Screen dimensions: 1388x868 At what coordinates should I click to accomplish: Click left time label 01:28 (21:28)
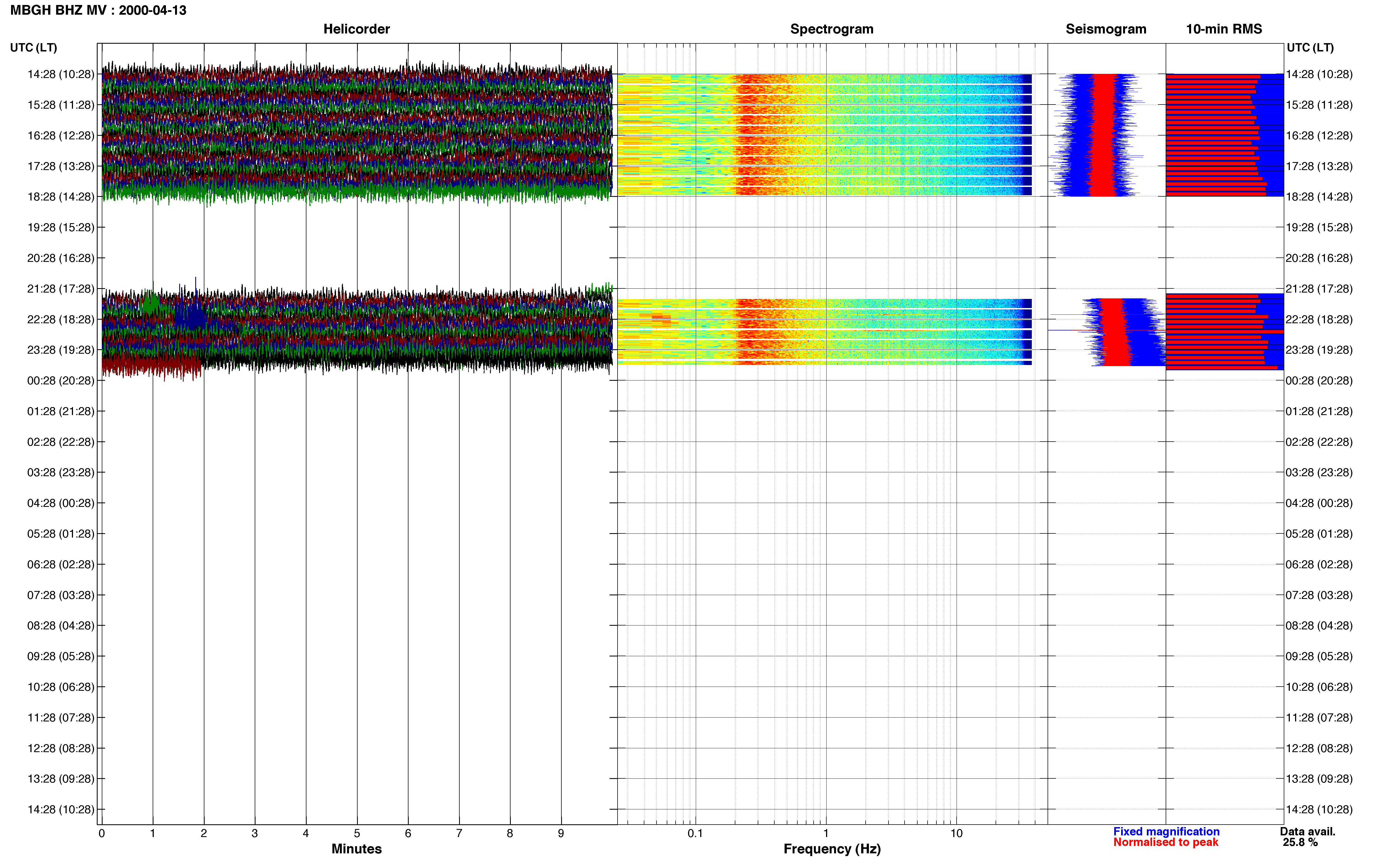point(61,411)
